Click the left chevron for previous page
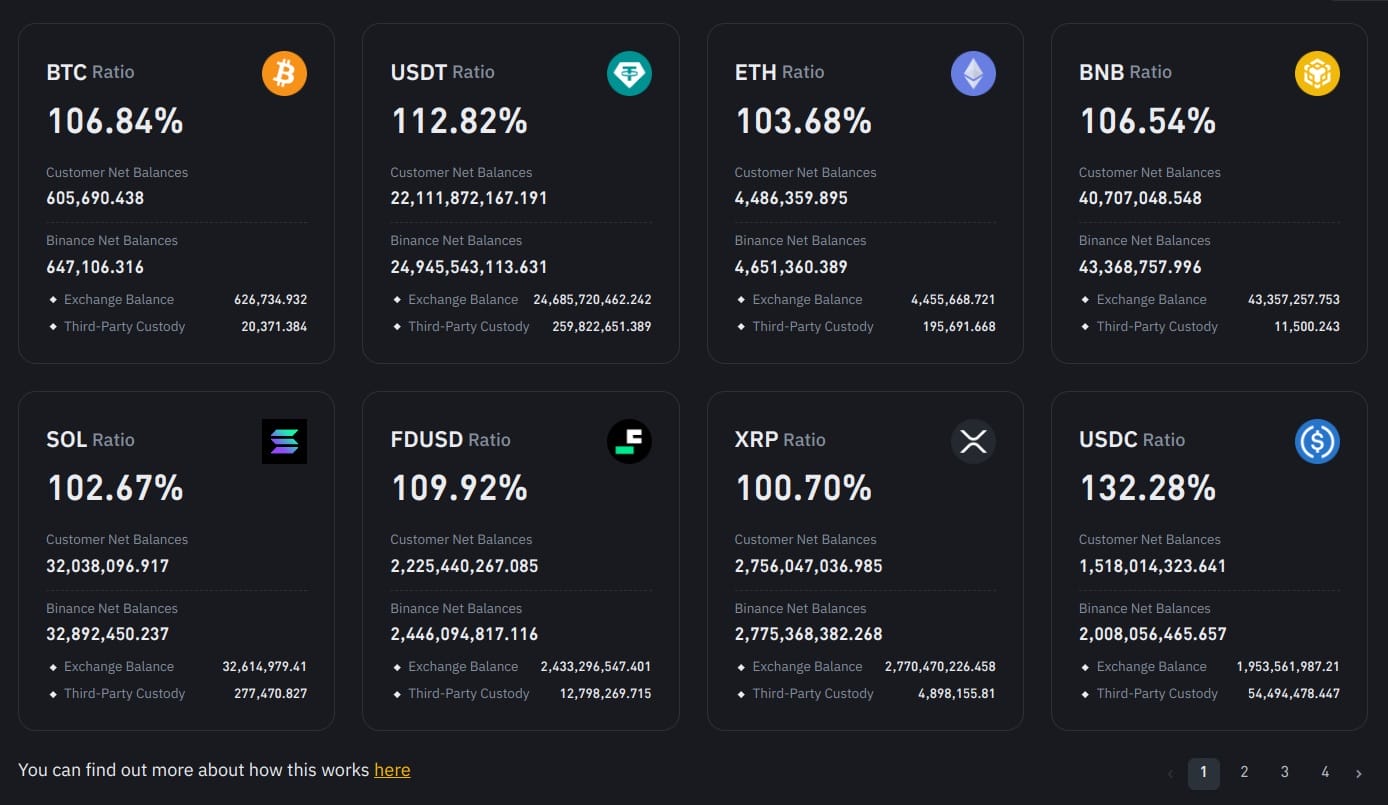This screenshot has width=1388, height=805. pos(1171,773)
